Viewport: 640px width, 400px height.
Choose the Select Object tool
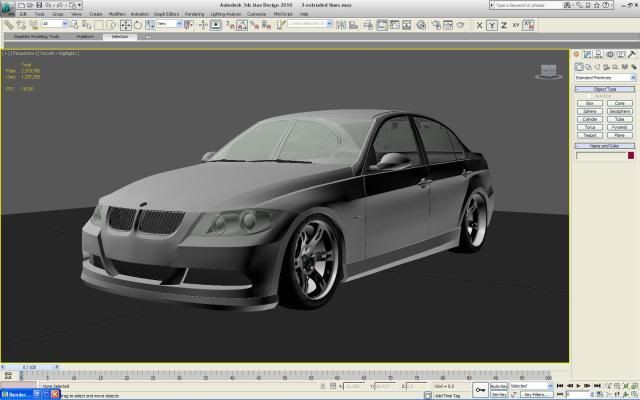(74, 25)
